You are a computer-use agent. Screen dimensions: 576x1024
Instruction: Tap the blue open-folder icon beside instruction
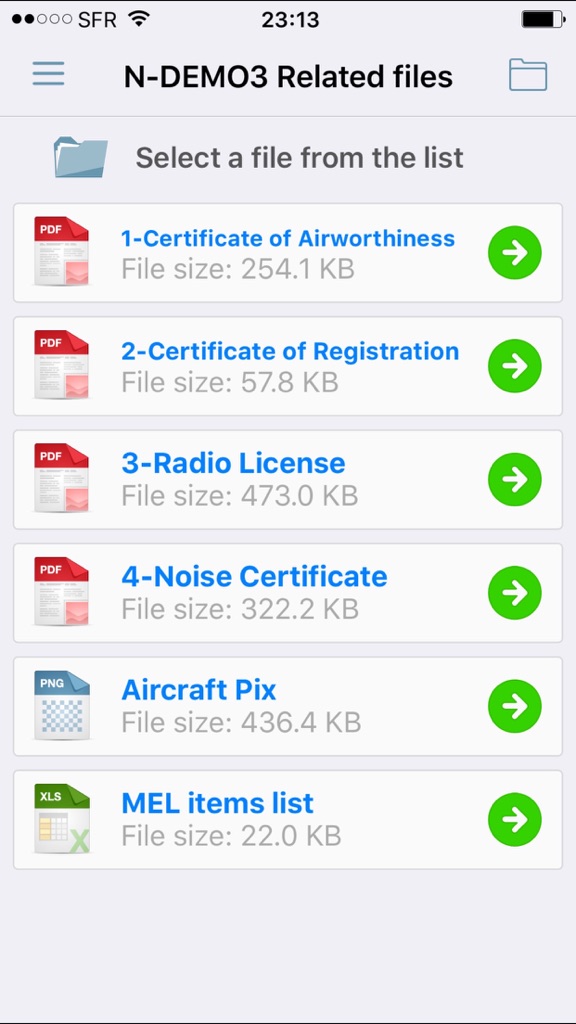80,157
